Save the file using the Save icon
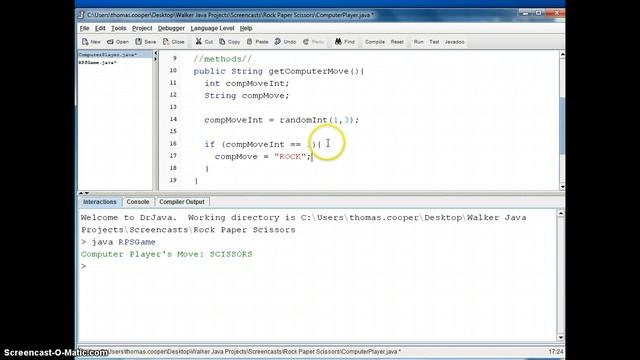 pos(139,42)
